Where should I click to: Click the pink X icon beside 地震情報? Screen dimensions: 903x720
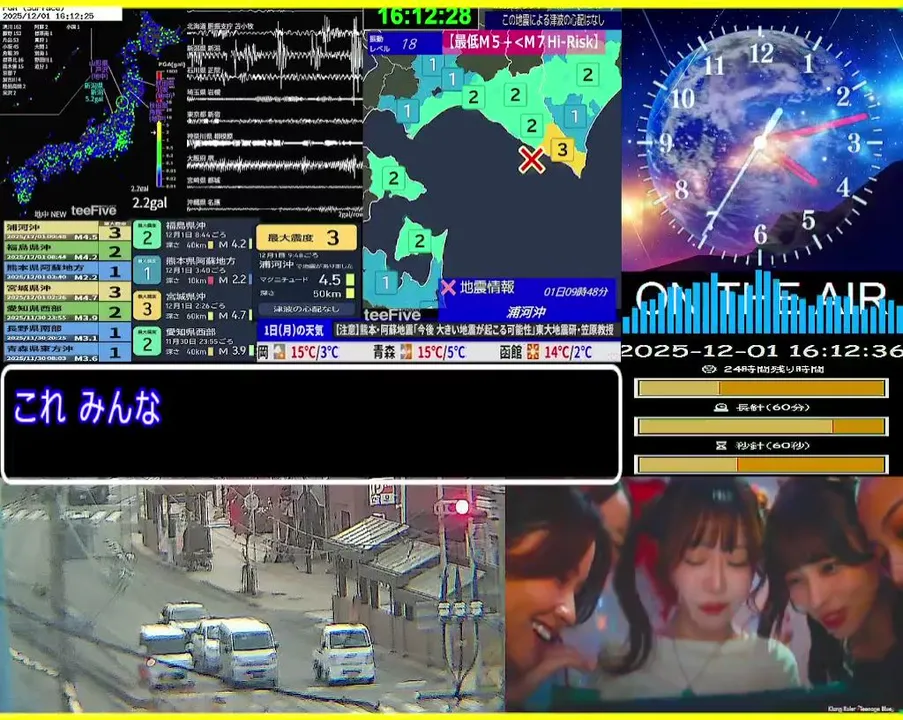point(448,287)
